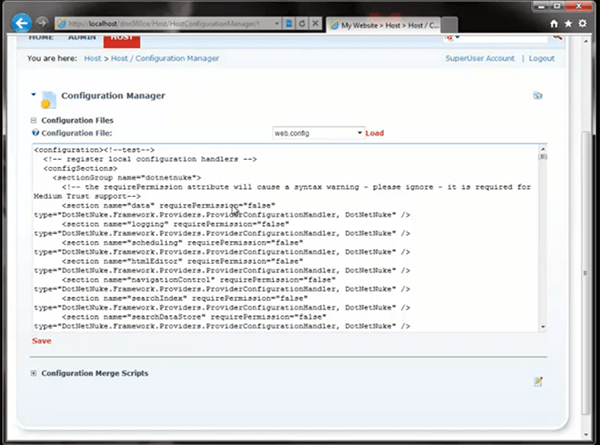Open browser Tools gear icon
Image resolution: width=600 pixels, height=445 pixels.
582,24
